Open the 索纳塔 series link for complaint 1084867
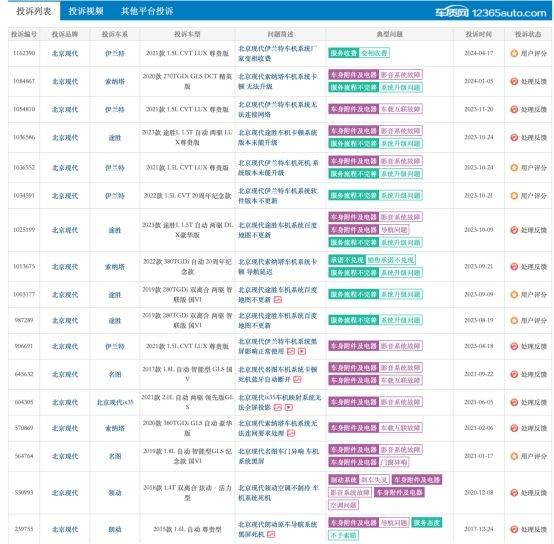The height and width of the screenshot is (544, 554). coord(115,82)
